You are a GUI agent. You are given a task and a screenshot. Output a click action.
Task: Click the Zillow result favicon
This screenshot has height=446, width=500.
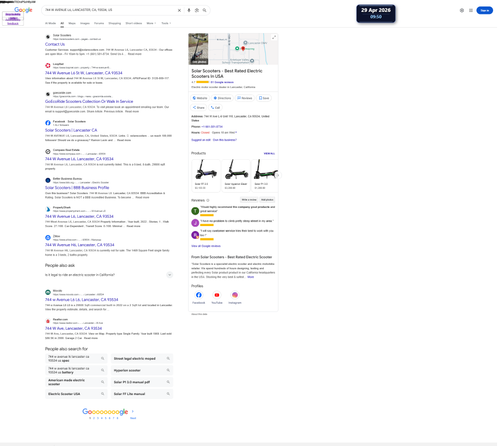click(x=48, y=238)
